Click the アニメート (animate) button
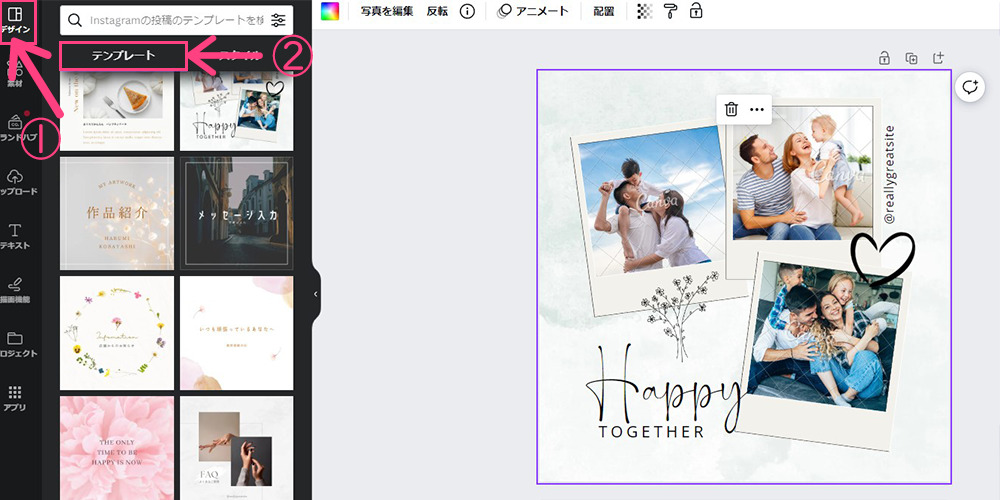 [533, 11]
